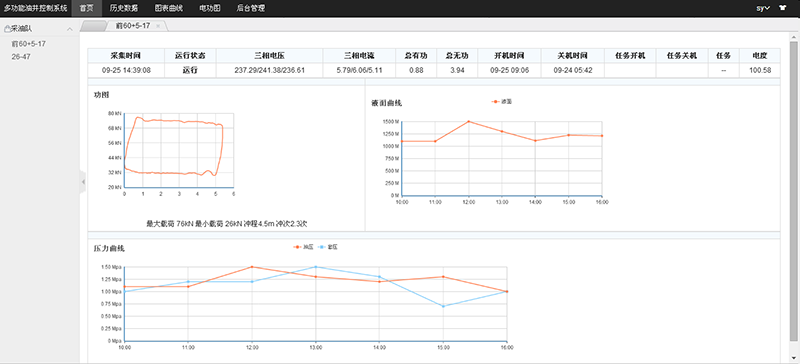The width and height of the screenshot is (800, 364).
Task: Click the scrollbar up arrow at right edge
Action: pyautogui.click(x=793, y=38)
